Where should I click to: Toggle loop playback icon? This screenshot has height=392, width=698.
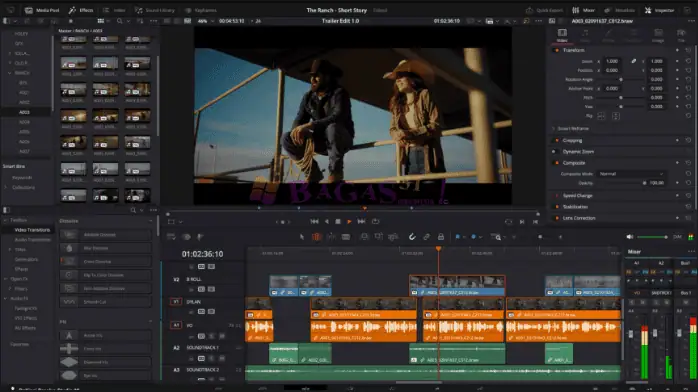[376, 222]
